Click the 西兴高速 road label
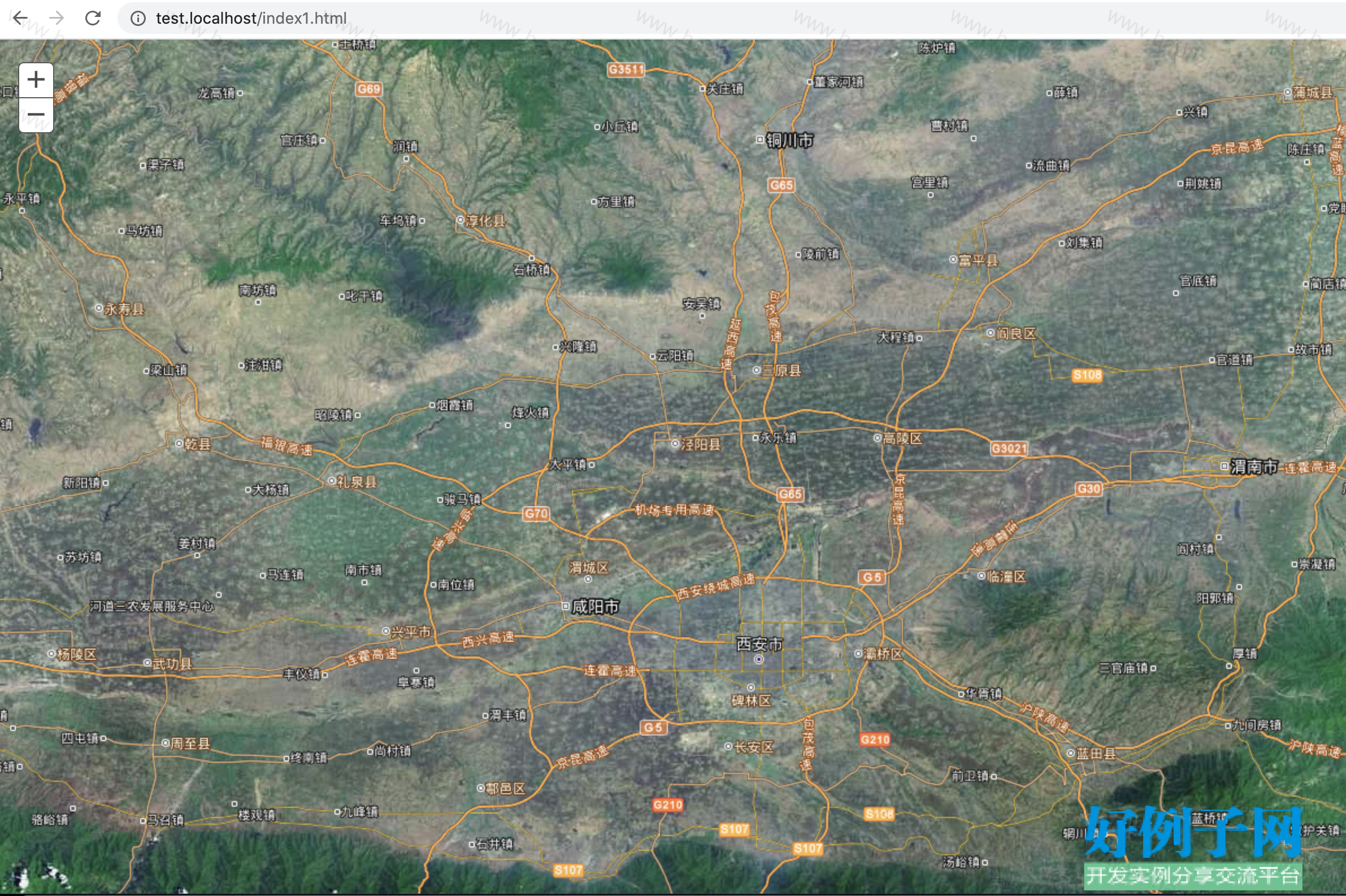The width and height of the screenshot is (1346, 896). (488, 640)
